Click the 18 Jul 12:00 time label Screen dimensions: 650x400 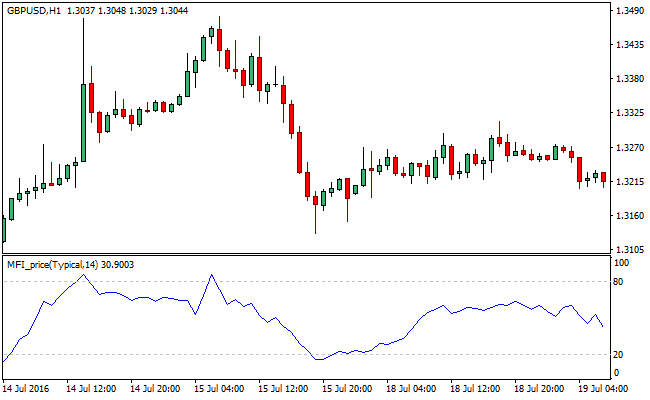coord(477,388)
